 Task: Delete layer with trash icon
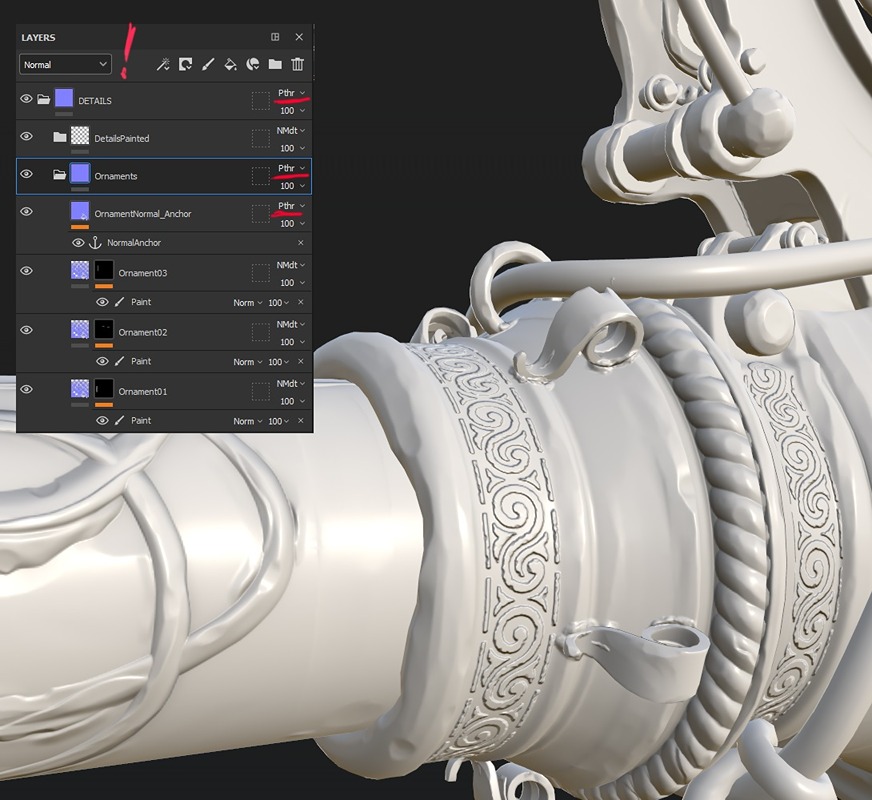click(298, 64)
